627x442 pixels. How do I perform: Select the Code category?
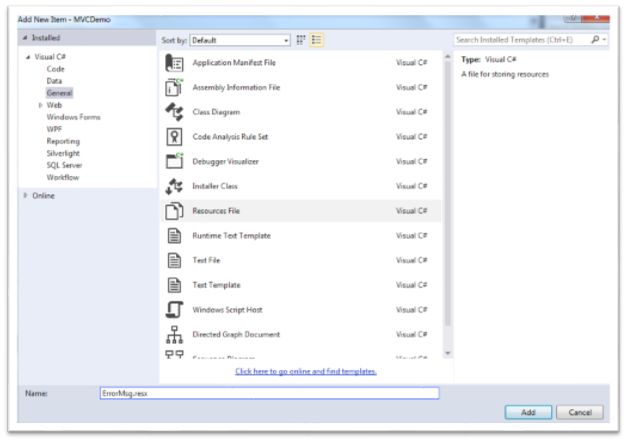[x=55, y=69]
